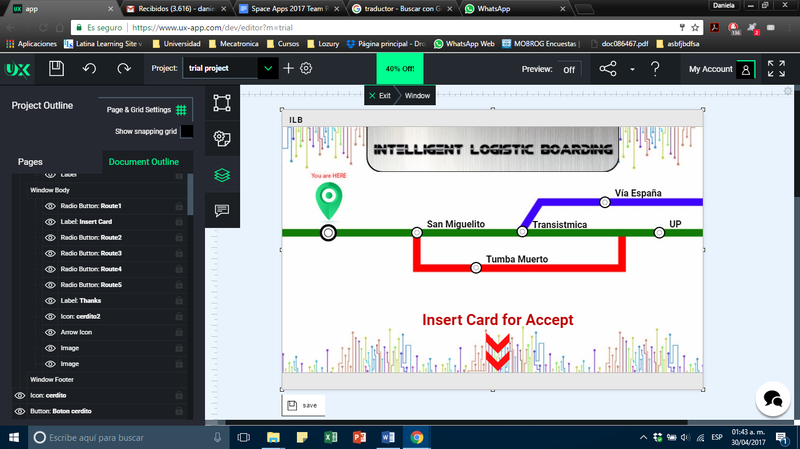
Task: Toggle the Show snapping grid checkbox
Action: [x=186, y=131]
